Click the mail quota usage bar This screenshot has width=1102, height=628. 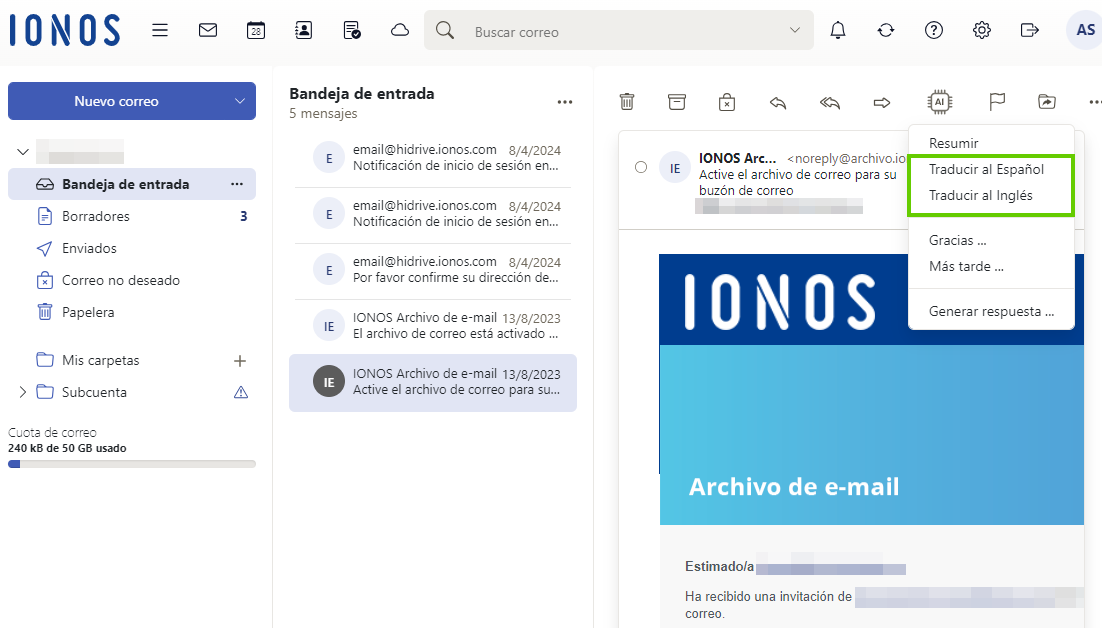pos(132,464)
